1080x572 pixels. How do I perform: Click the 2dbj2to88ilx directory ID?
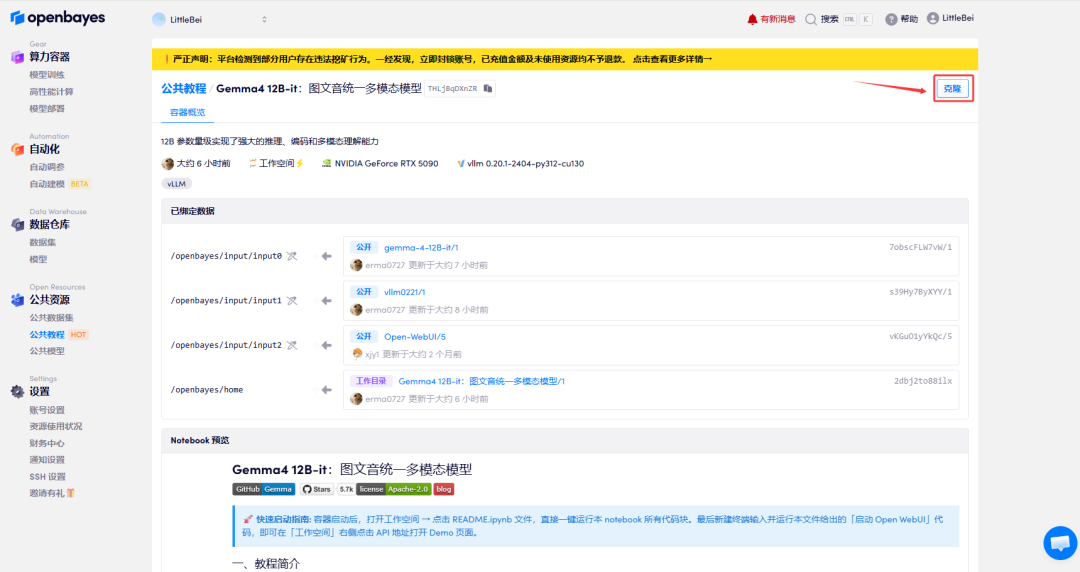coord(923,381)
